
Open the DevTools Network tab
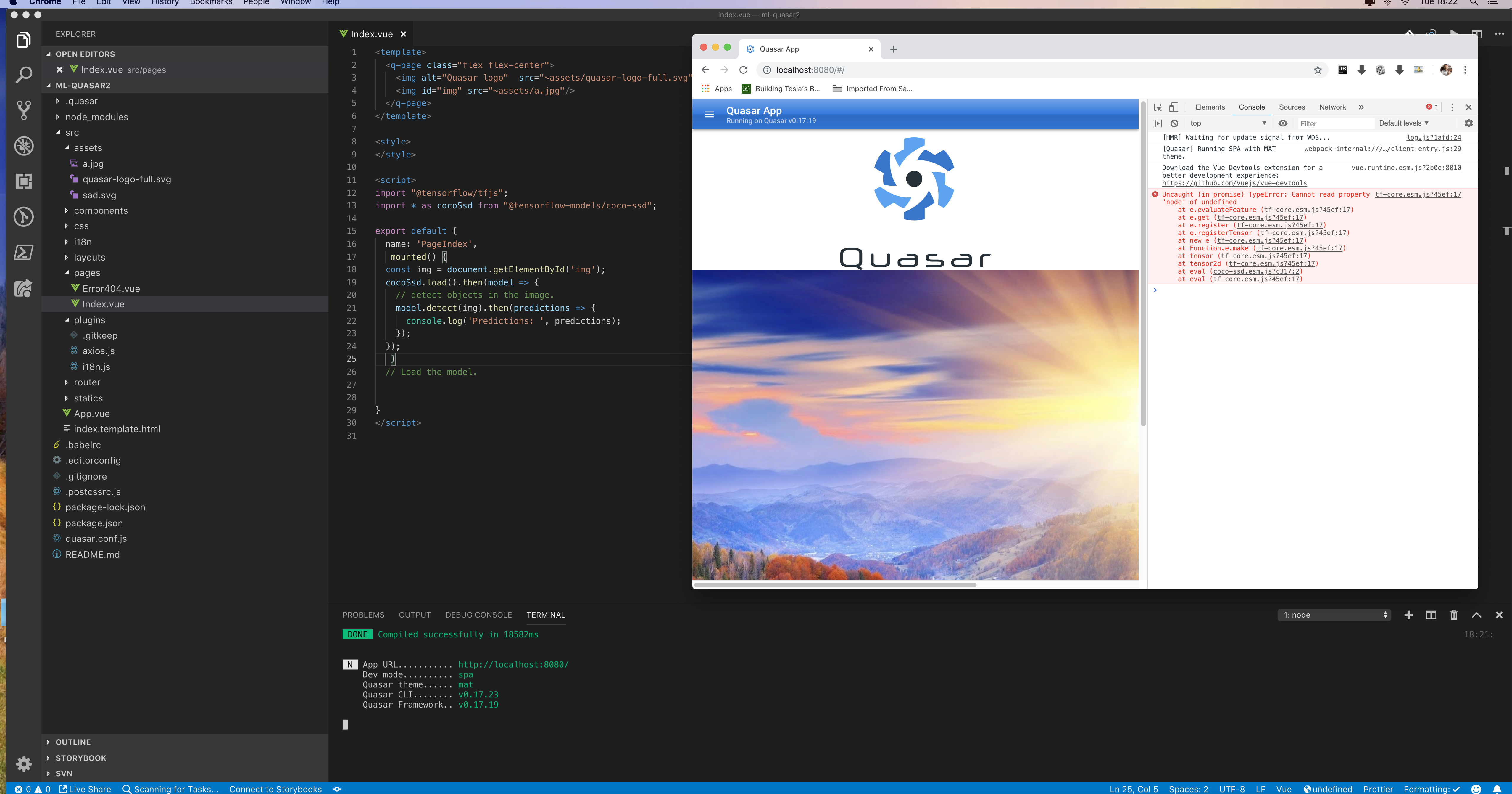1332,107
